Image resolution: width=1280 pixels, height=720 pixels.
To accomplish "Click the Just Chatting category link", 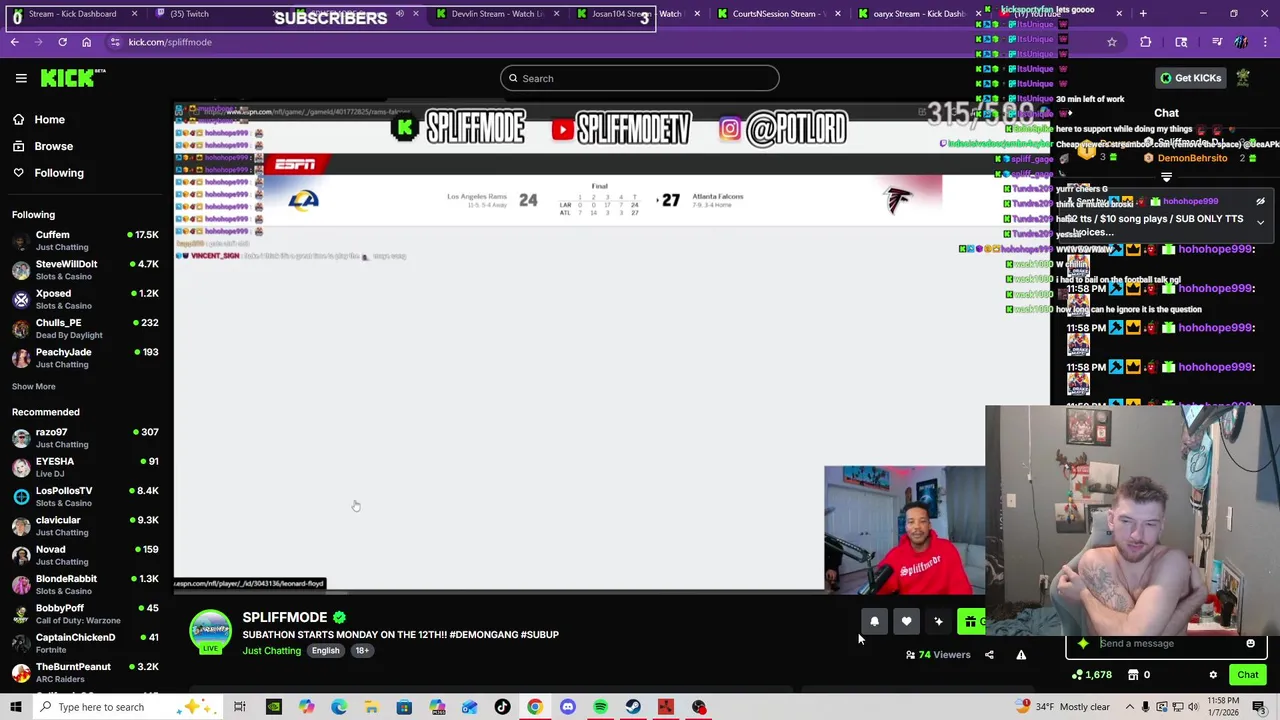I will 271,651.
